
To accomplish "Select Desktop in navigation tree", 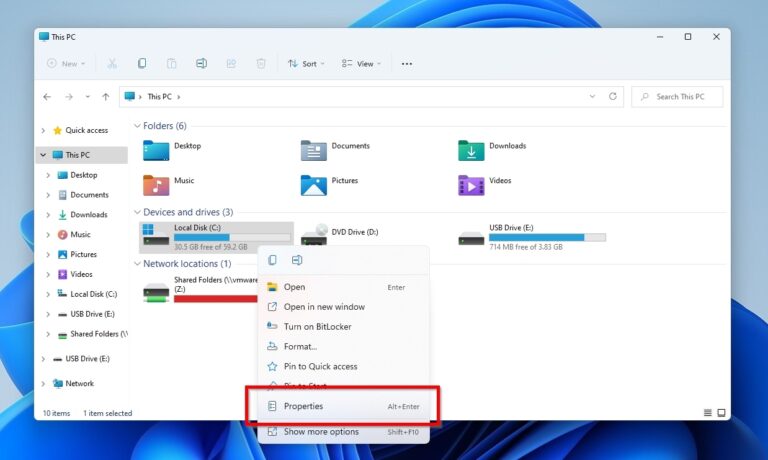I will click(x=83, y=175).
